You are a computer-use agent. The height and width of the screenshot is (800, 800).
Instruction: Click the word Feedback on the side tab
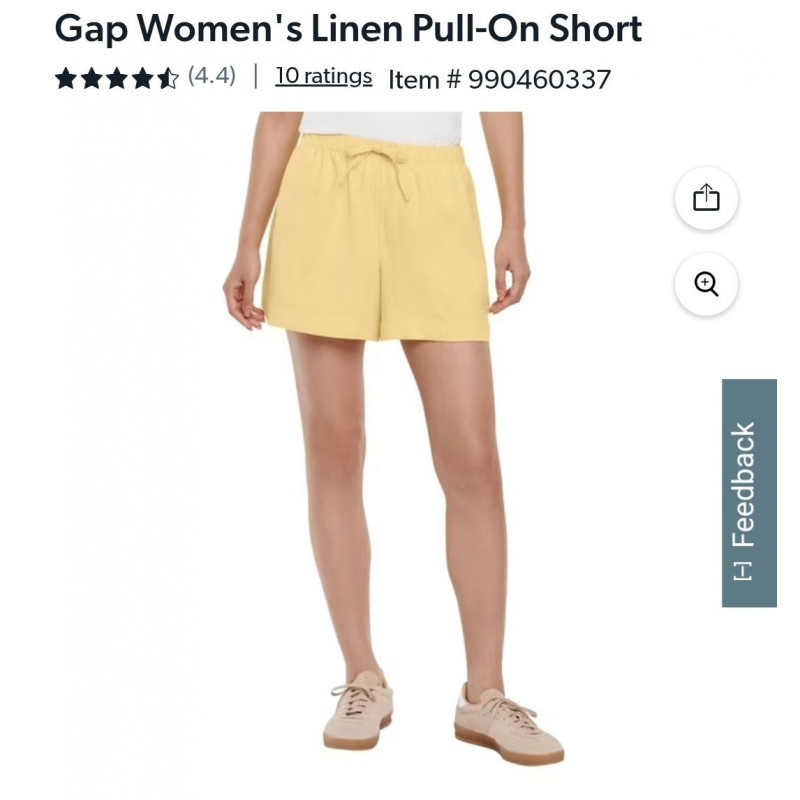[x=743, y=485]
